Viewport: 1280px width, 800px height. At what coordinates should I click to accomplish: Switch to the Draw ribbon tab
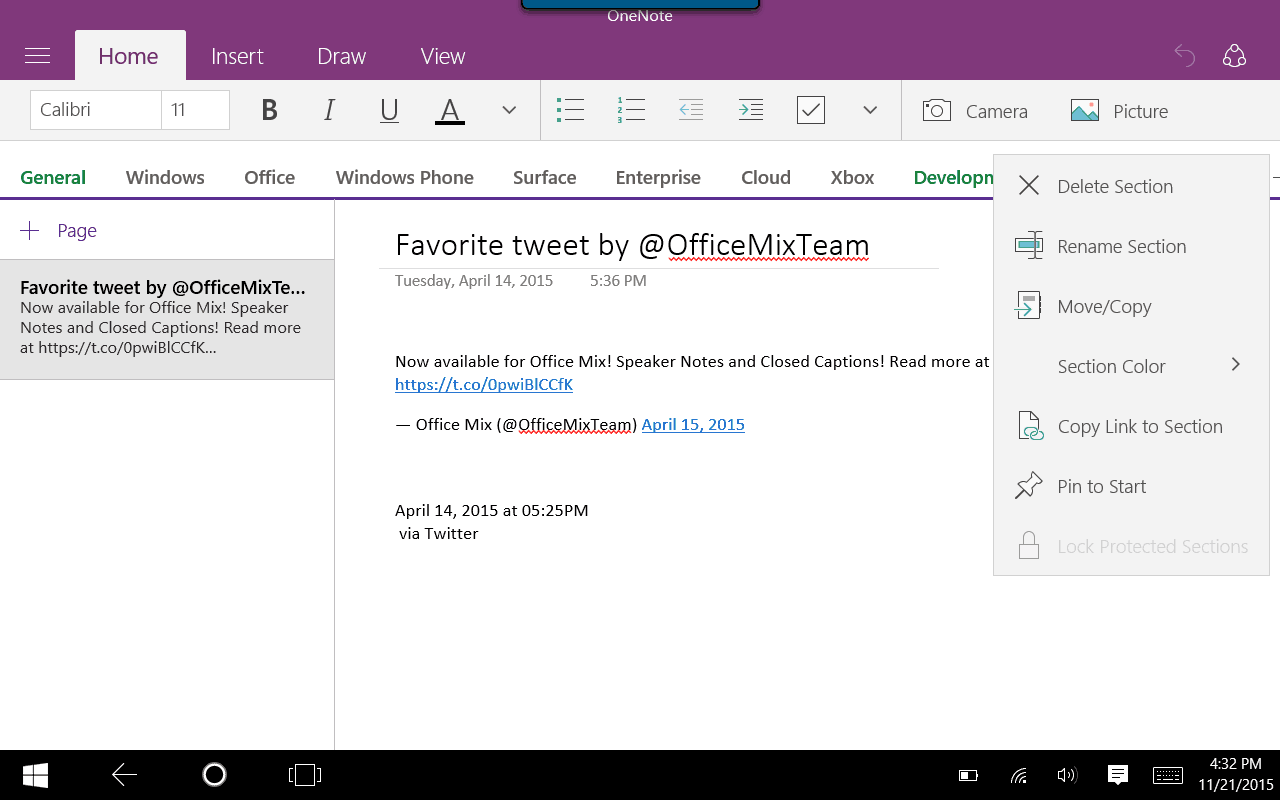coord(342,56)
